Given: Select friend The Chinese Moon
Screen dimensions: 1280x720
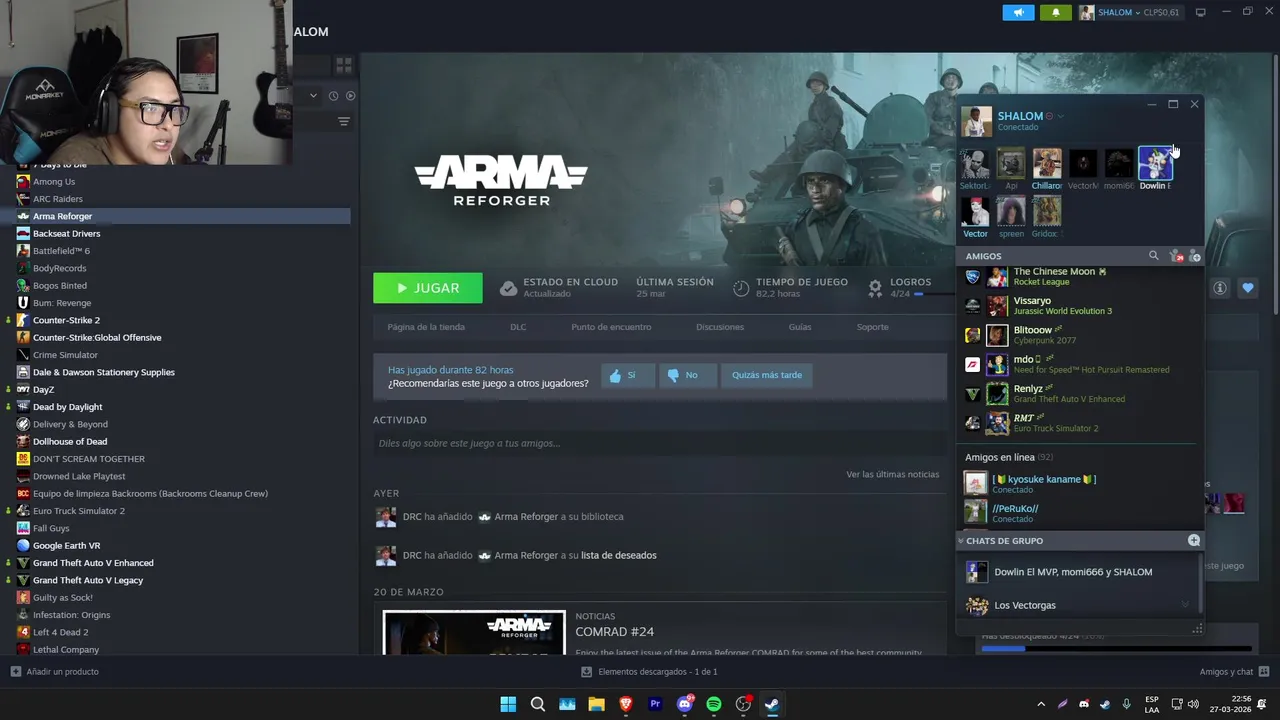Looking at the screenshot, I should pyautogui.click(x=1080, y=276).
